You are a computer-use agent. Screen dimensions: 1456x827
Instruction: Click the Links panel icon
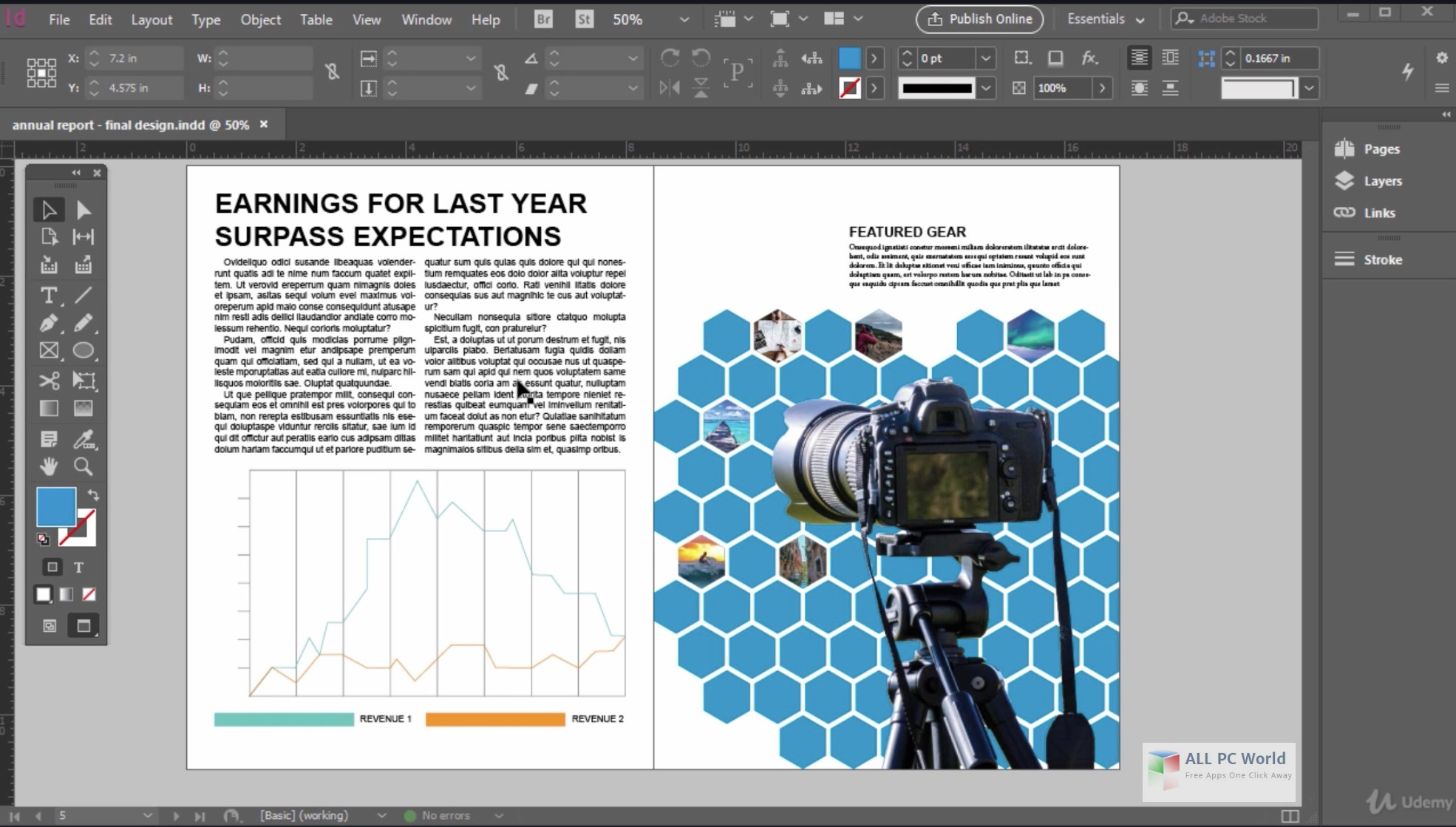1343,212
